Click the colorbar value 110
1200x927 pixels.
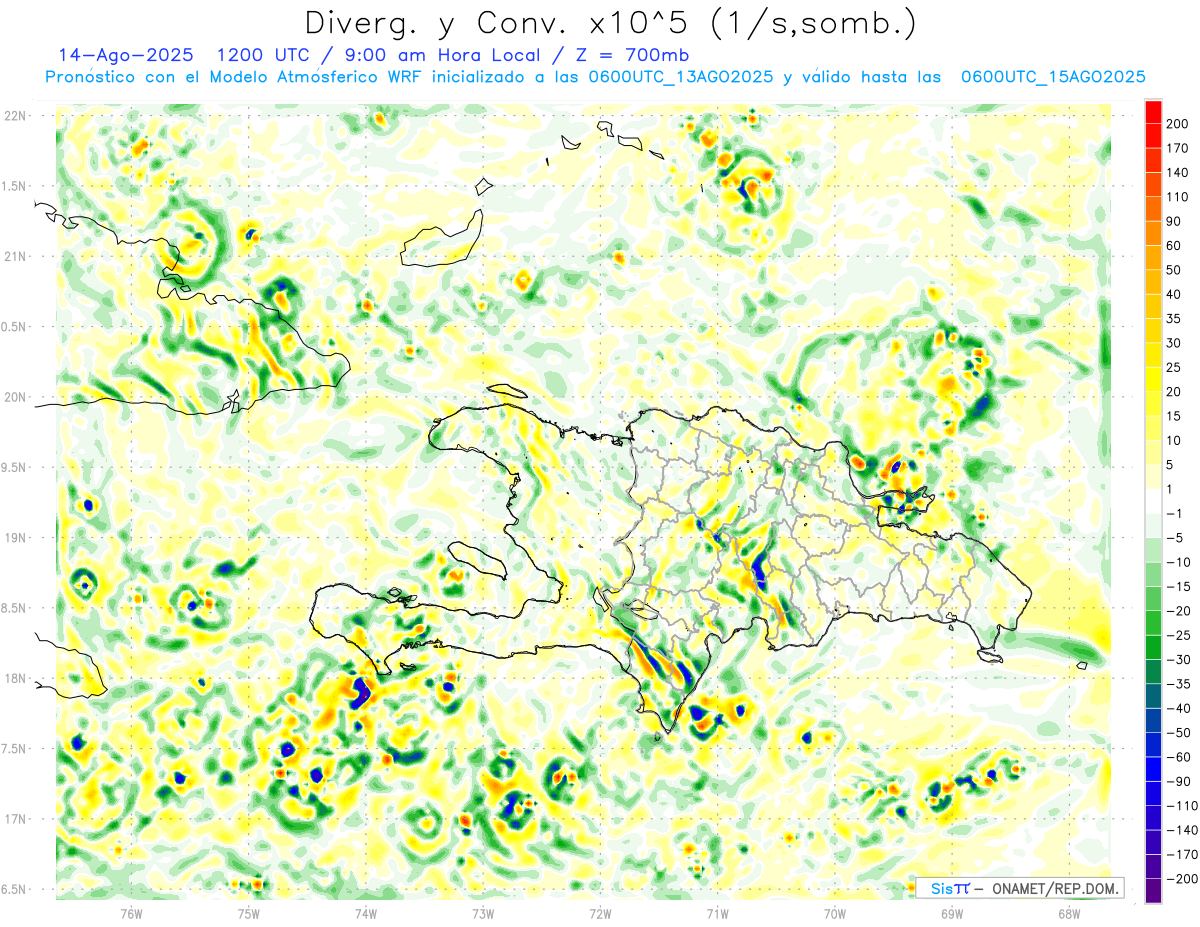1178,197
